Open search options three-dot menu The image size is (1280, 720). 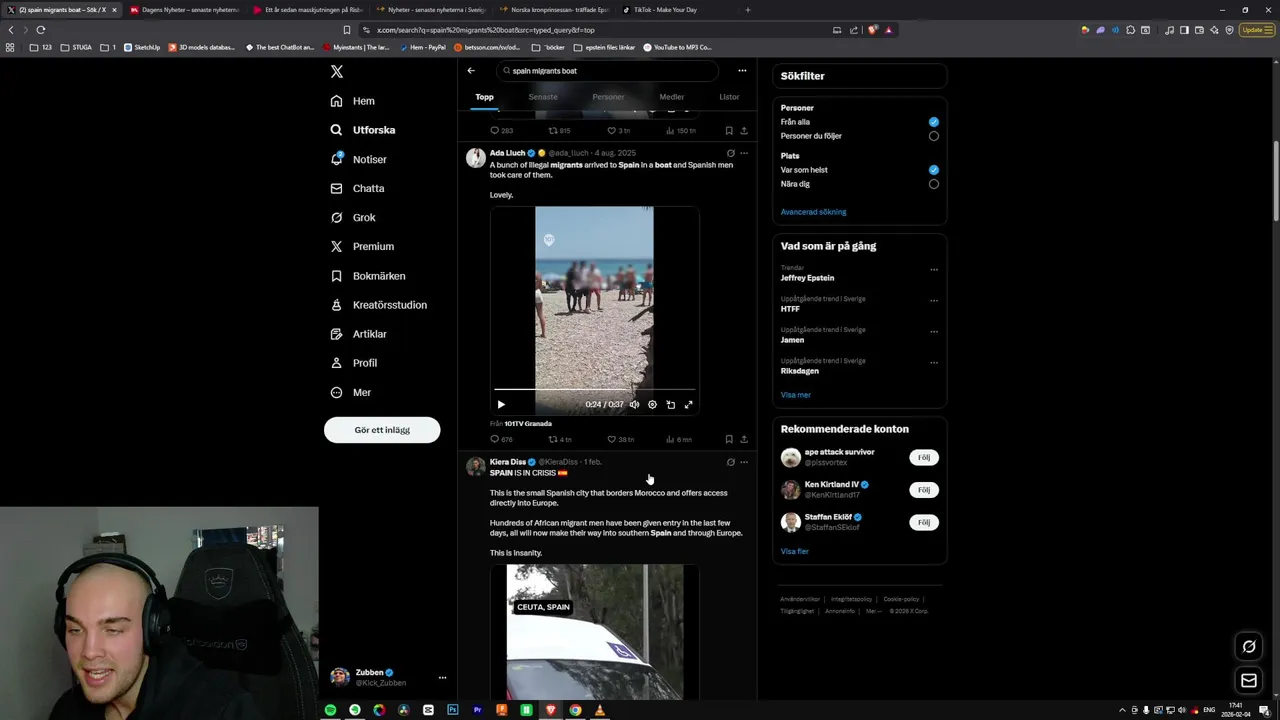click(x=742, y=71)
